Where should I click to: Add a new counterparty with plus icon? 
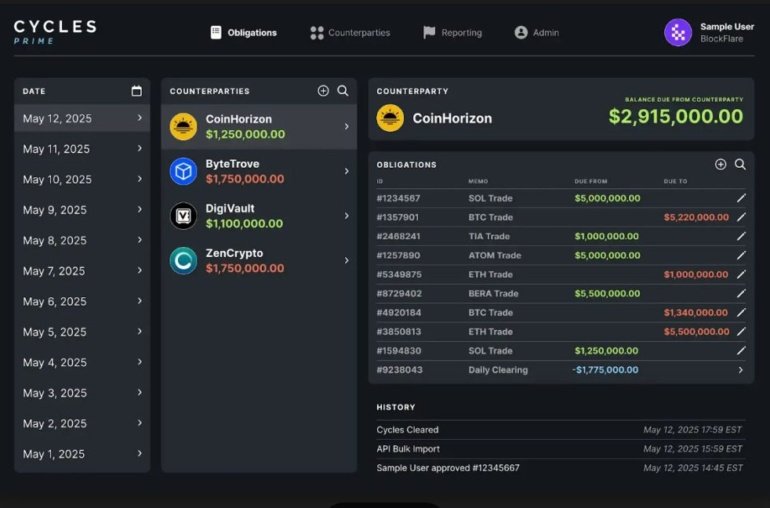point(323,90)
